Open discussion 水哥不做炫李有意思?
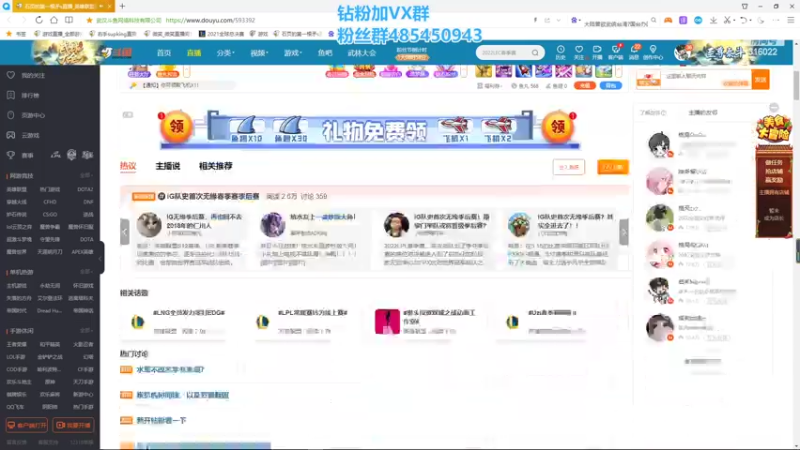800x450 pixels. tap(170, 369)
